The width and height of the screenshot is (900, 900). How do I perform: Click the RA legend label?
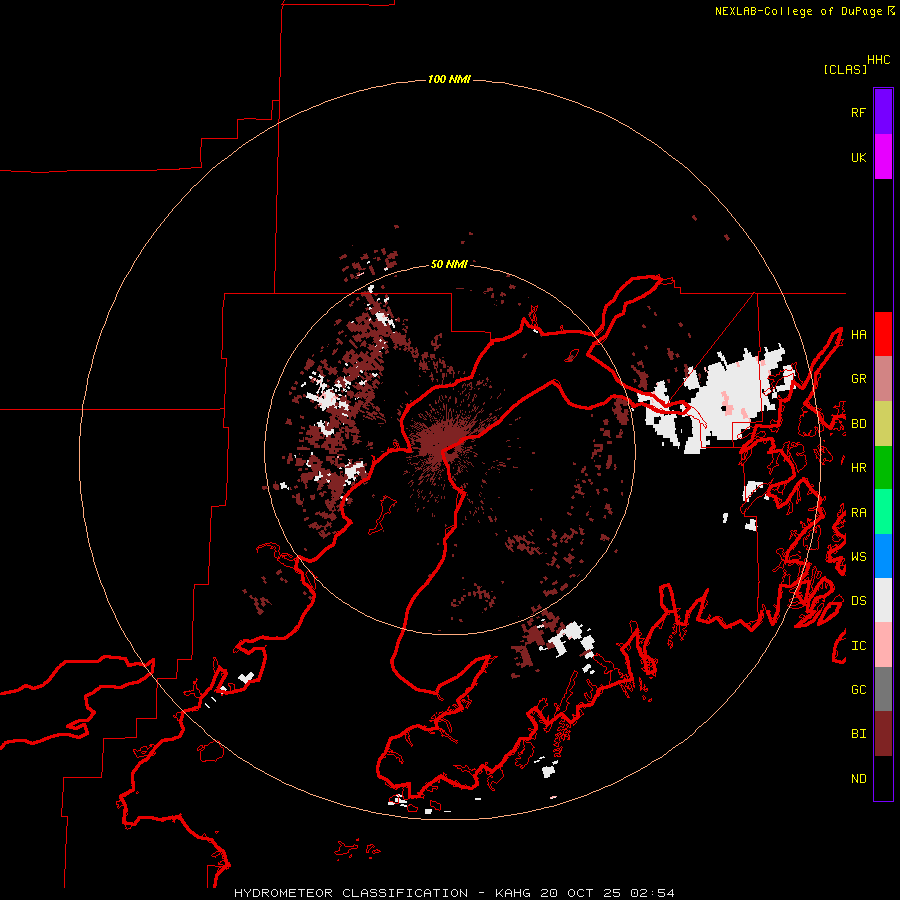[858, 513]
